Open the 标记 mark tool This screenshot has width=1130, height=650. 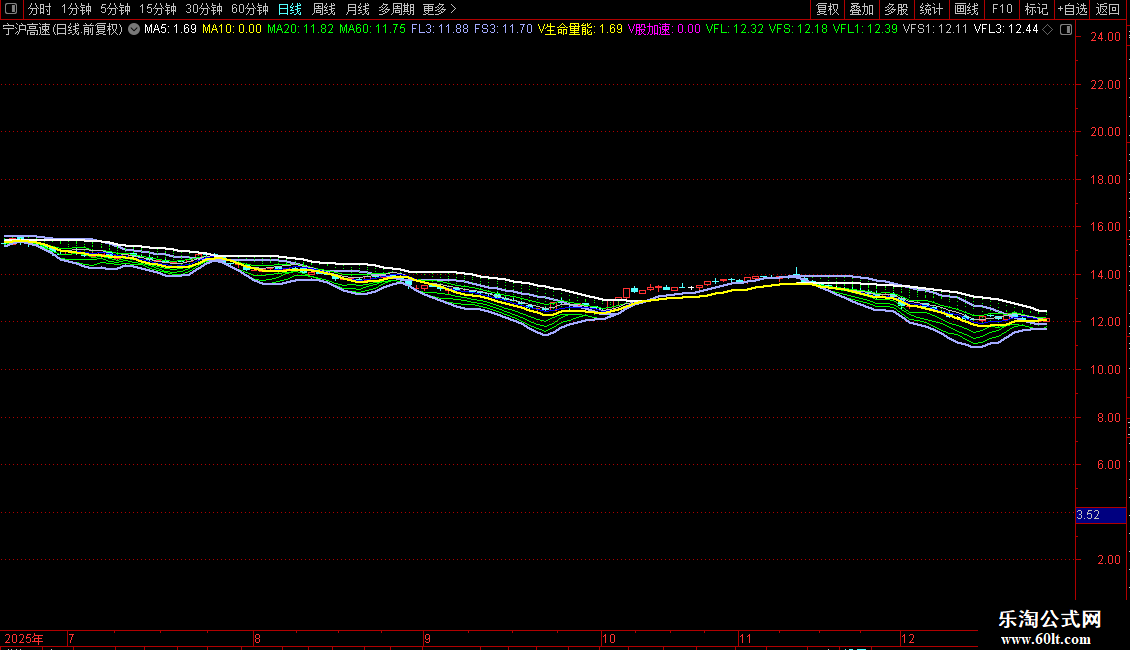(1036, 9)
